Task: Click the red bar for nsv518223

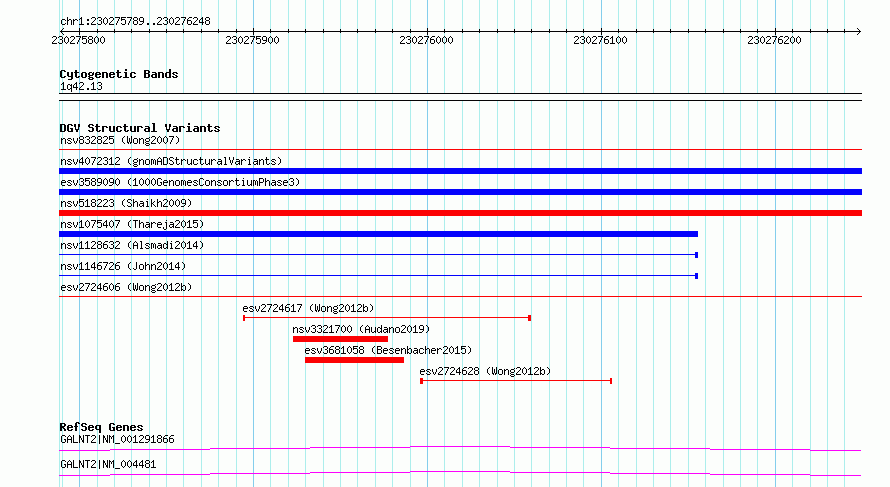Action: tap(460, 213)
